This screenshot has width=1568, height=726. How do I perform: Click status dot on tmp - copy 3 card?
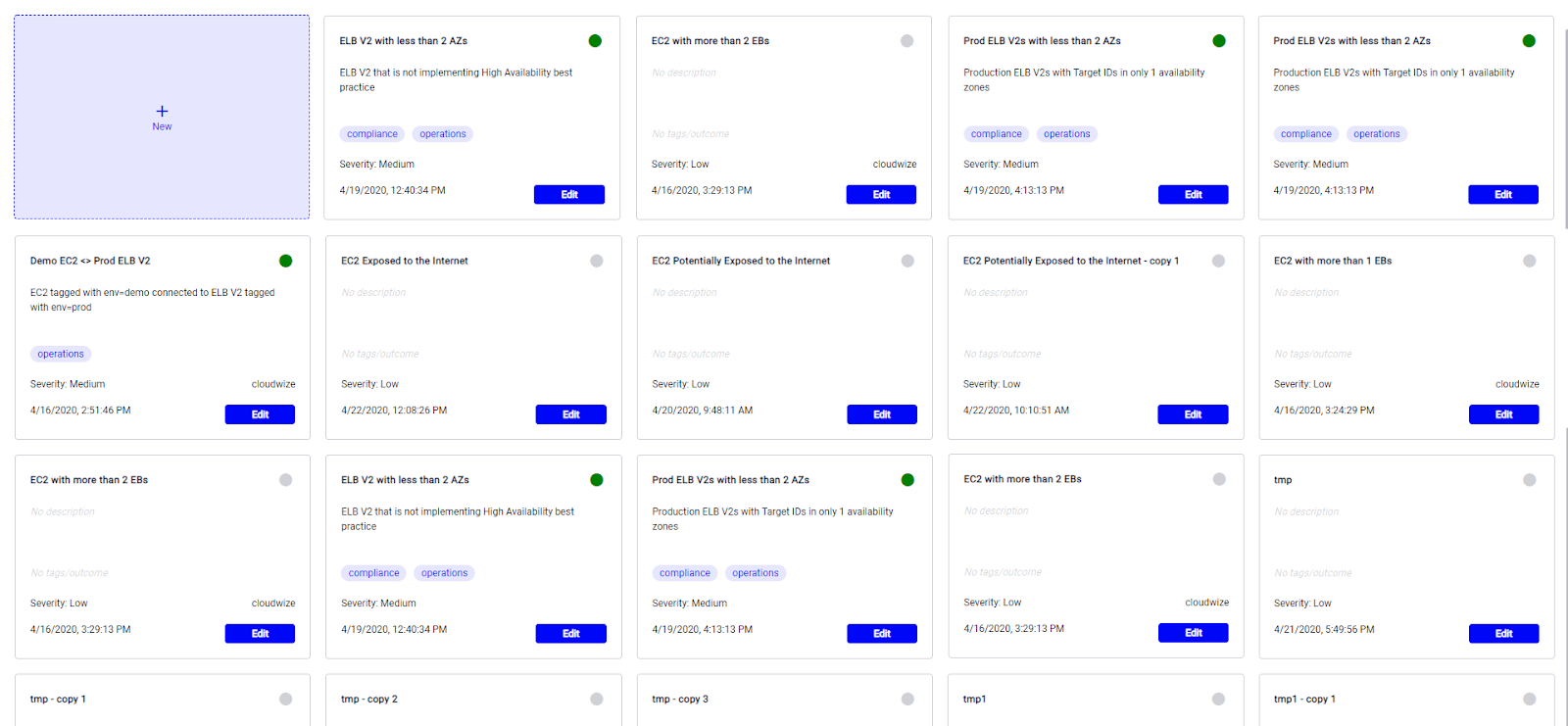(907, 699)
